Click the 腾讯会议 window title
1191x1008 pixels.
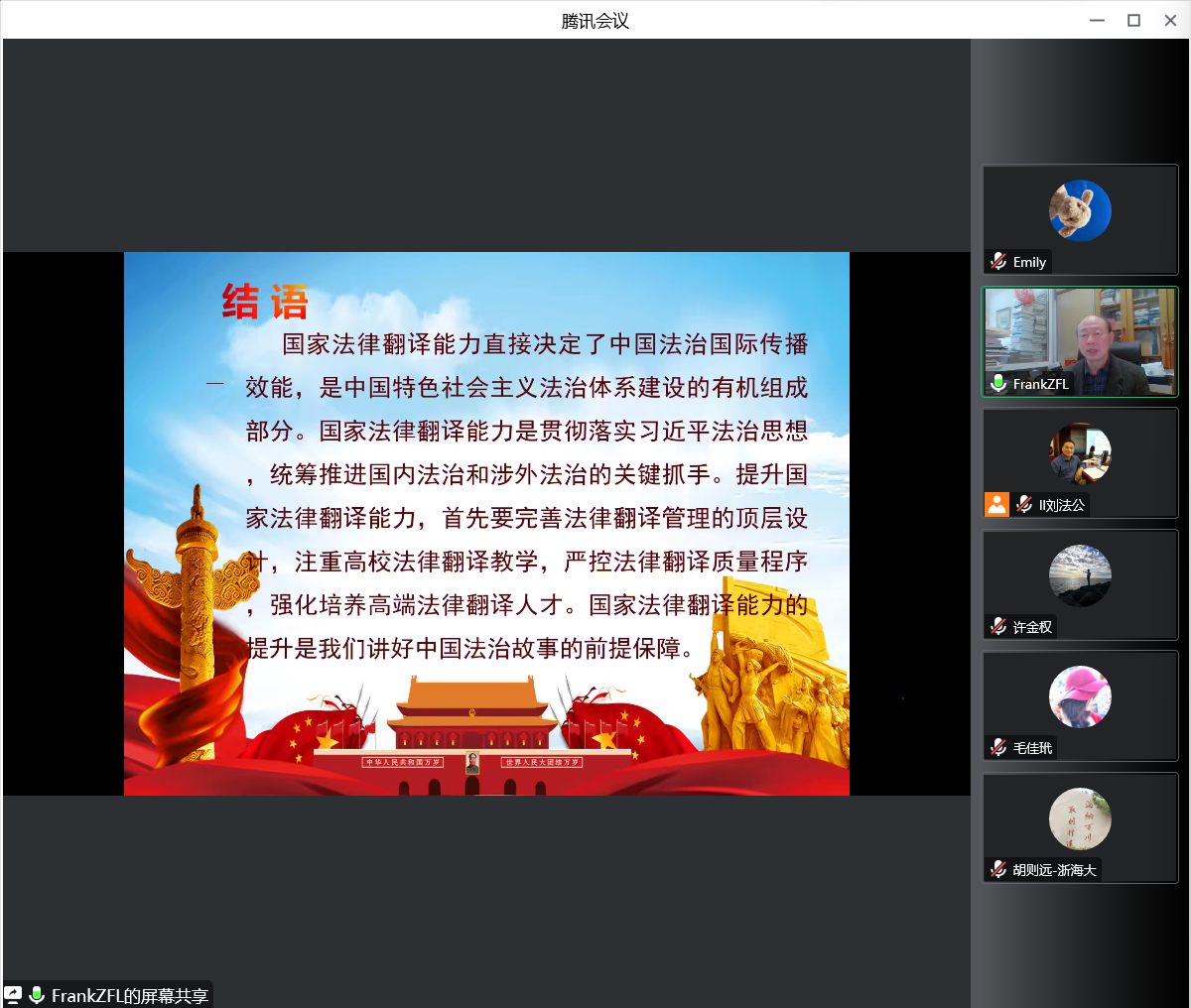[595, 21]
